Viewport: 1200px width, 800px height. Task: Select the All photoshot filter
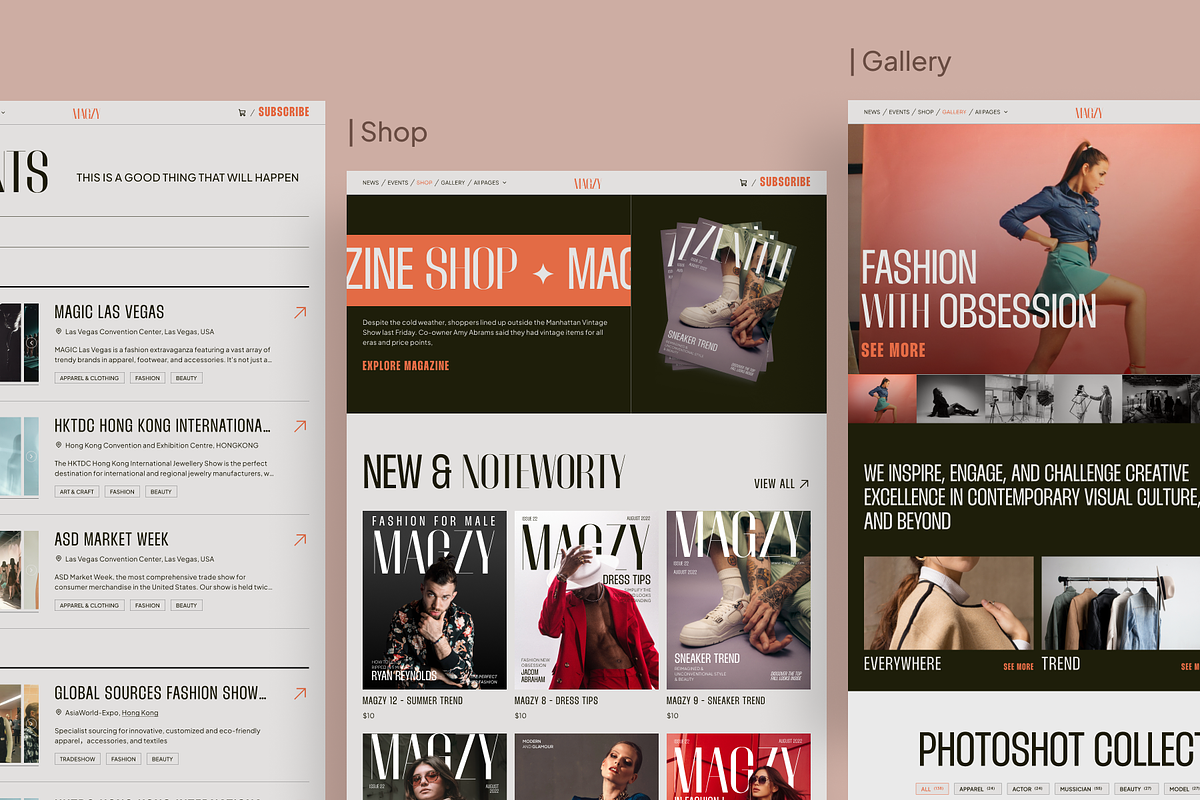click(932, 789)
